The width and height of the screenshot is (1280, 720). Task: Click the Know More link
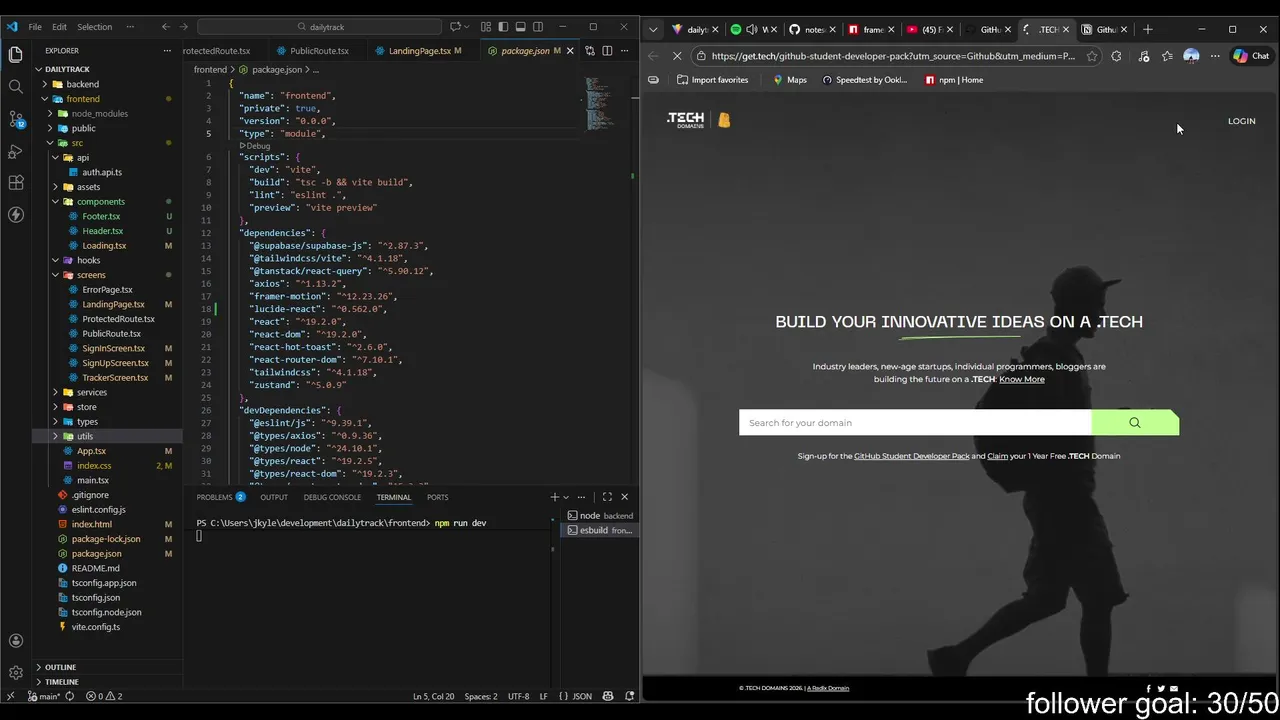point(1021,379)
